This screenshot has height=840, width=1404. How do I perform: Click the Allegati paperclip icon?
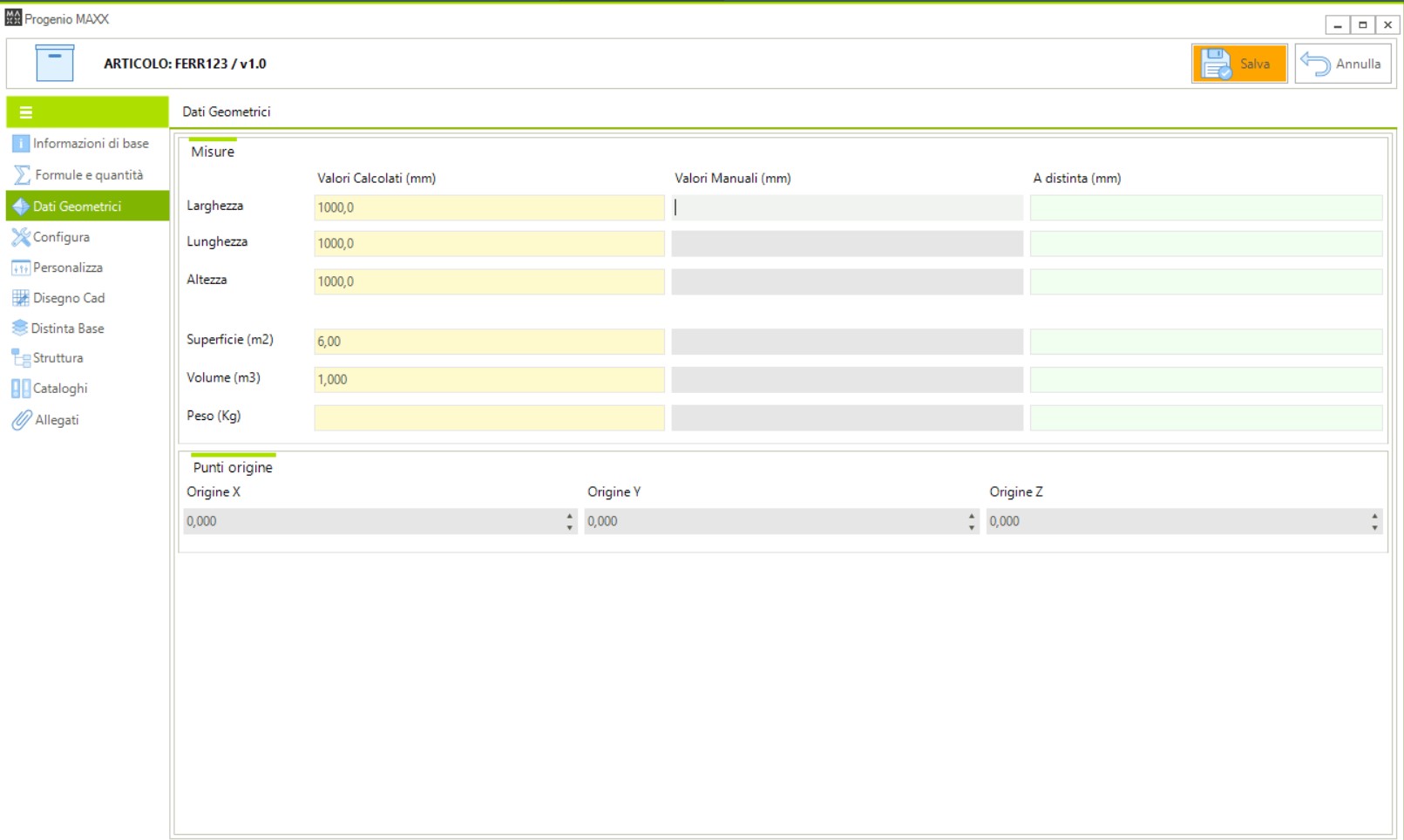(22, 420)
